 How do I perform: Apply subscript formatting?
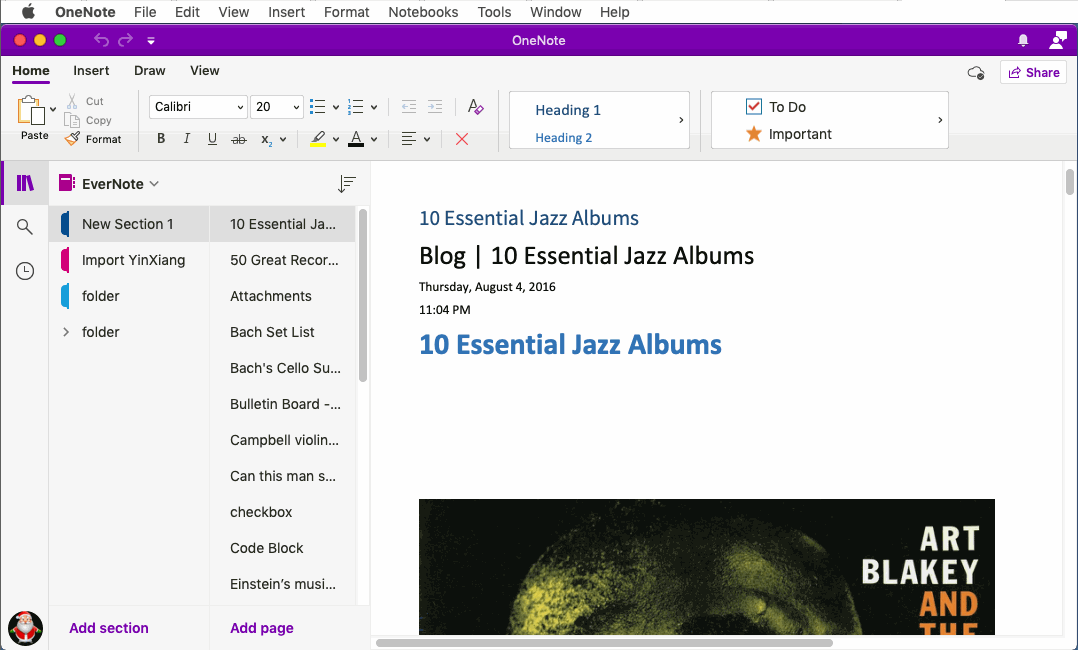pos(267,140)
